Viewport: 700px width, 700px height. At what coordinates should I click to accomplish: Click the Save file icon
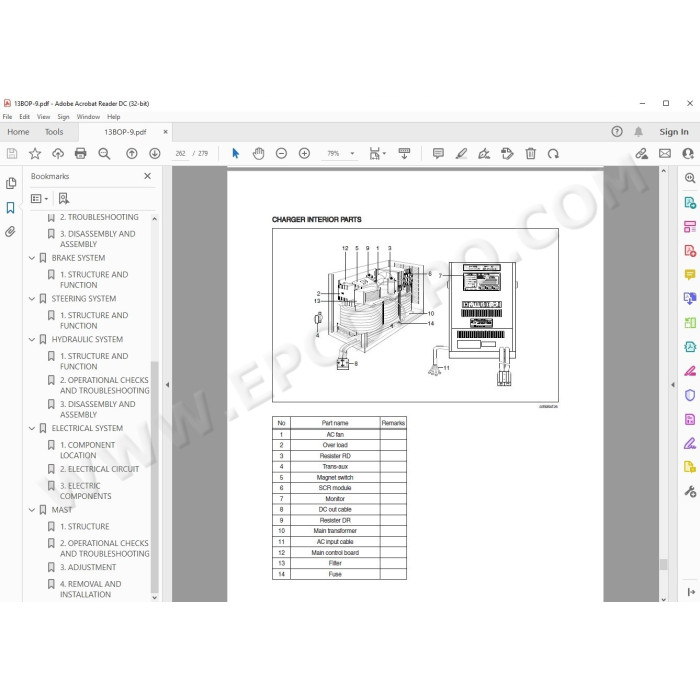12,154
